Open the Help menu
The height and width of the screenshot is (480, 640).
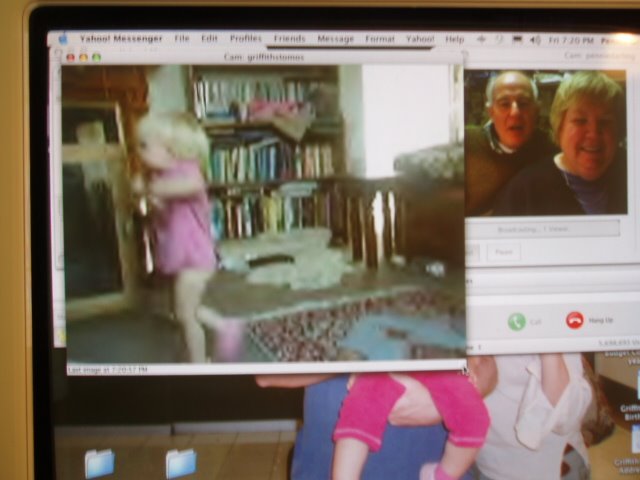(x=455, y=40)
